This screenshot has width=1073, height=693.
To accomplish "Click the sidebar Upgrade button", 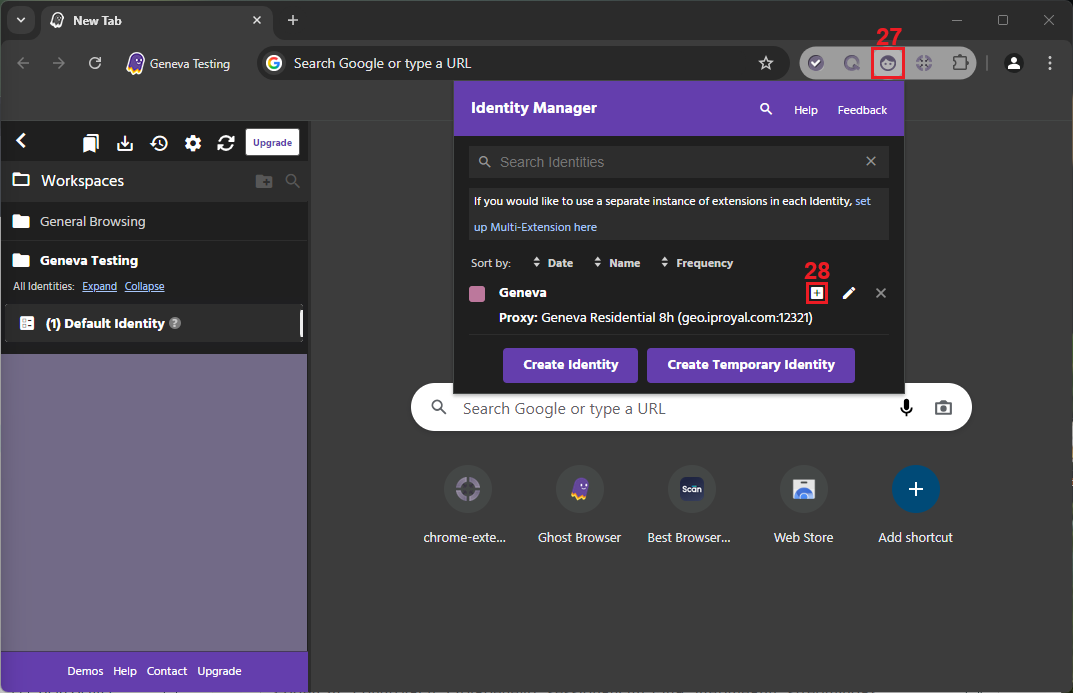I will pos(272,142).
